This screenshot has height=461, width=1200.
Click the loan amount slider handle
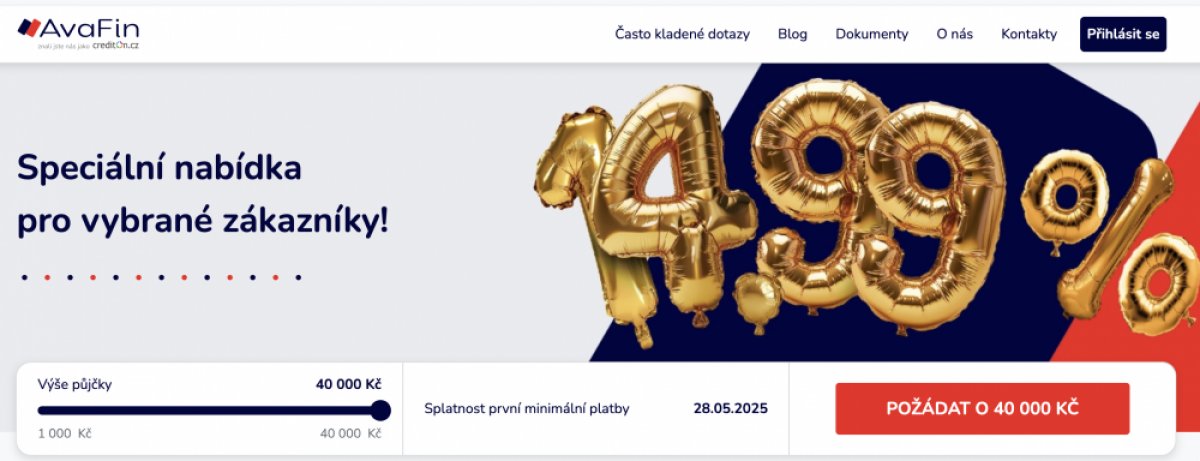380,410
